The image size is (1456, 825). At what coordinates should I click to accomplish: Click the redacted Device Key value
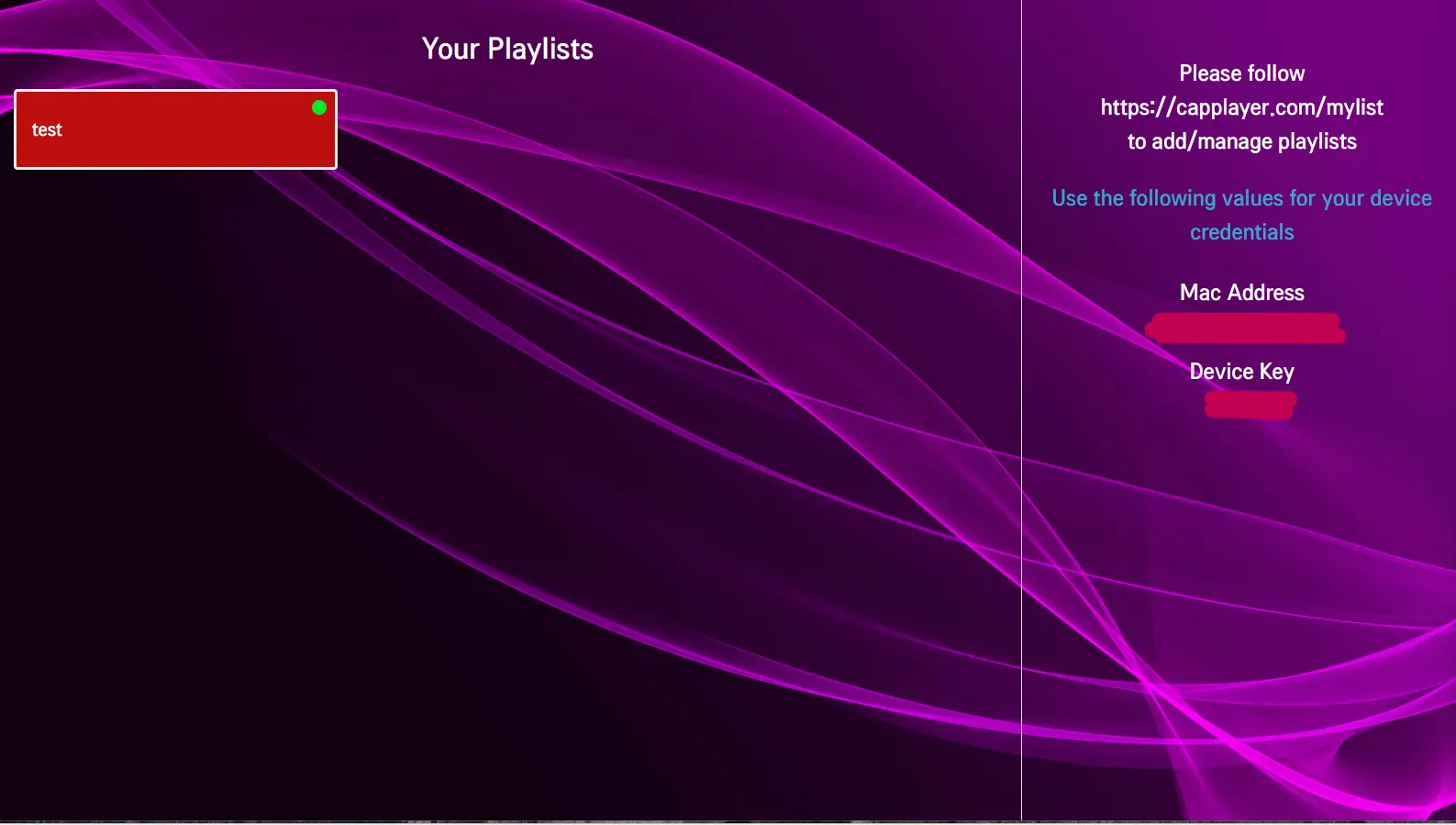(x=1250, y=405)
